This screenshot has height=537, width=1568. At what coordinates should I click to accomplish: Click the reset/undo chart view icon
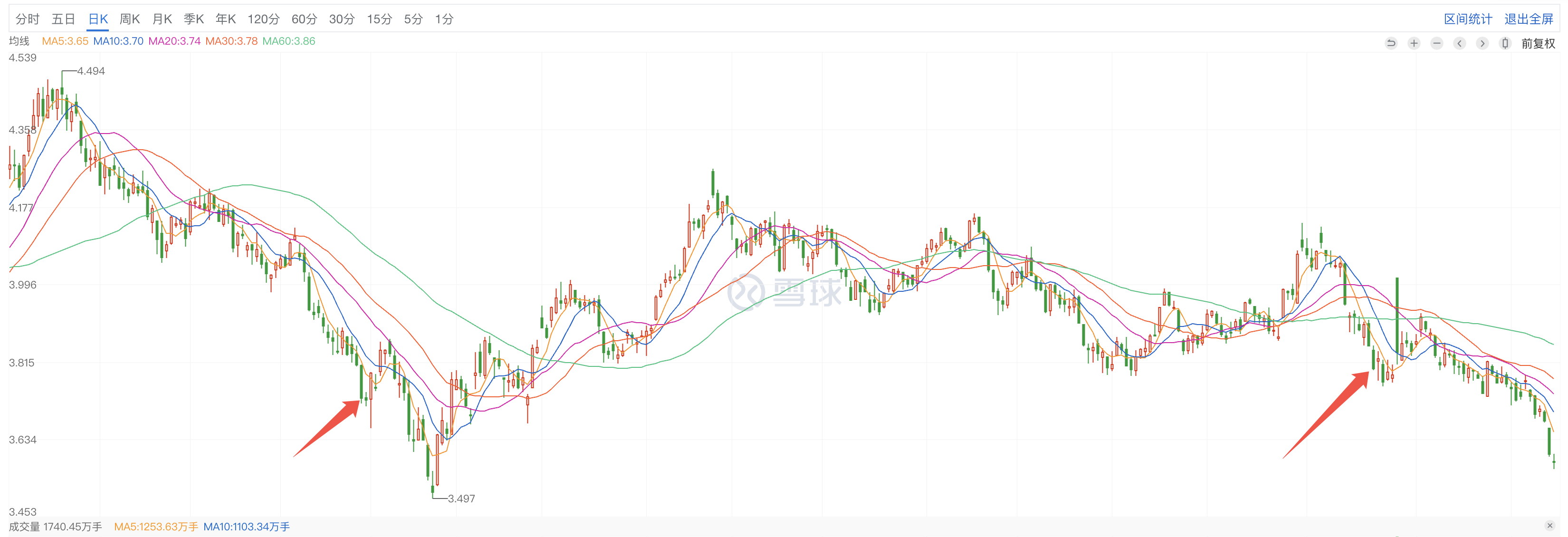click(x=1391, y=43)
